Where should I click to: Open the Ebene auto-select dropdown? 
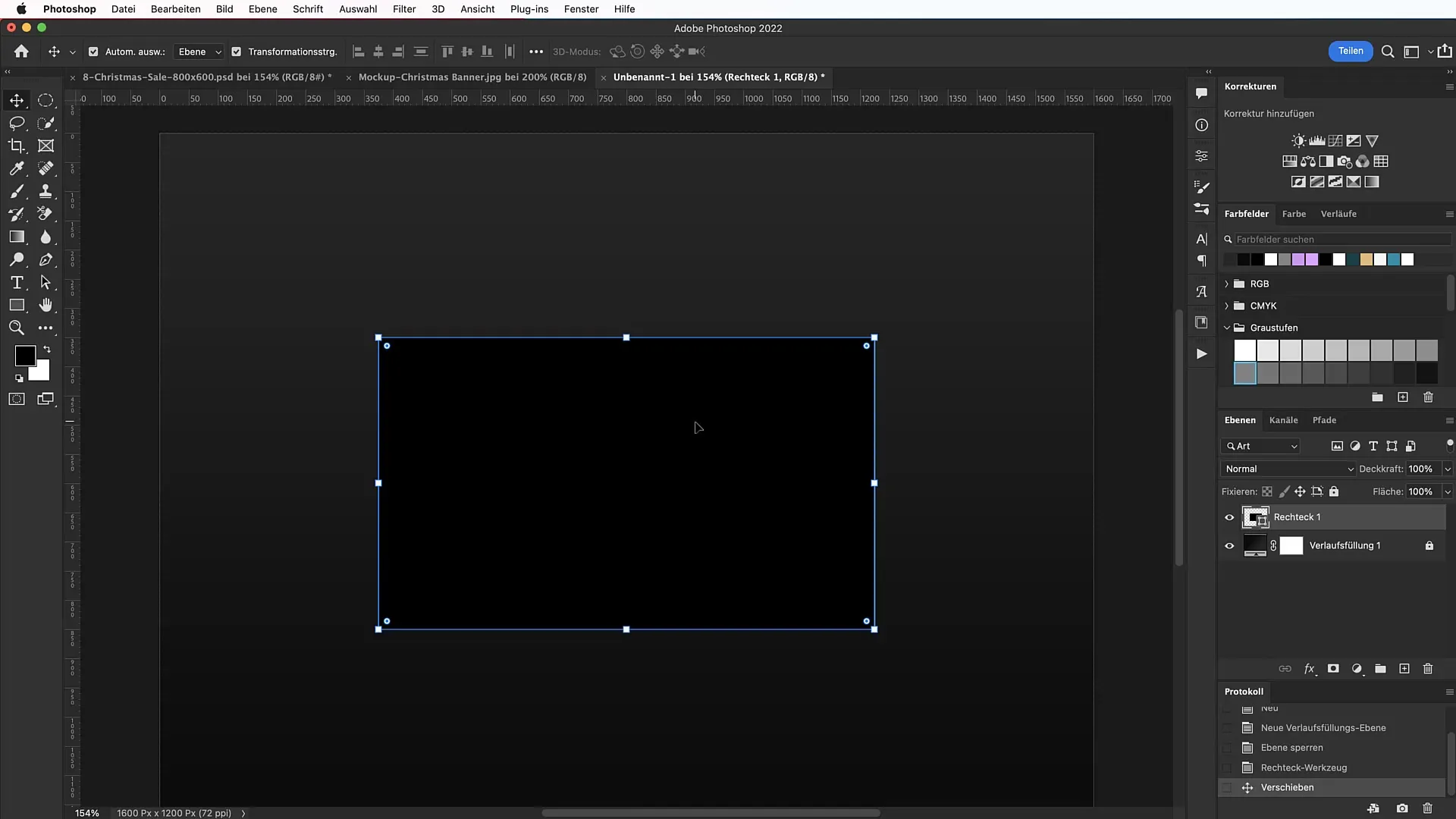coord(199,52)
